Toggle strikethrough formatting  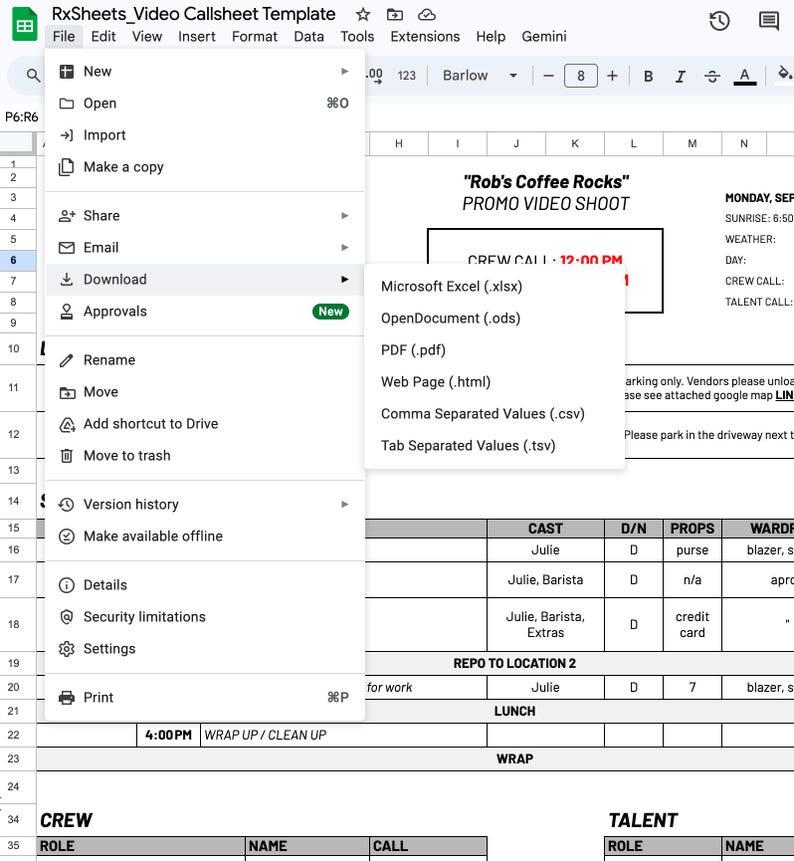click(x=712, y=76)
